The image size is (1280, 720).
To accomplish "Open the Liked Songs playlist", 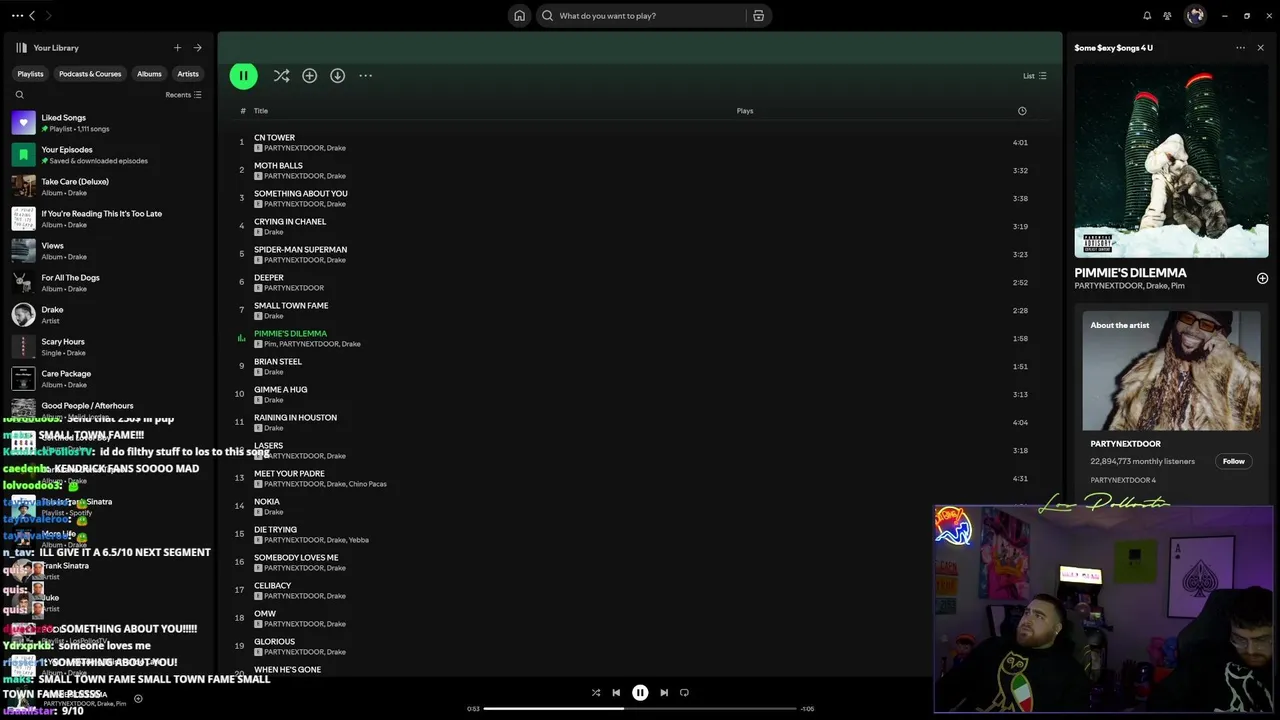I will (107, 123).
